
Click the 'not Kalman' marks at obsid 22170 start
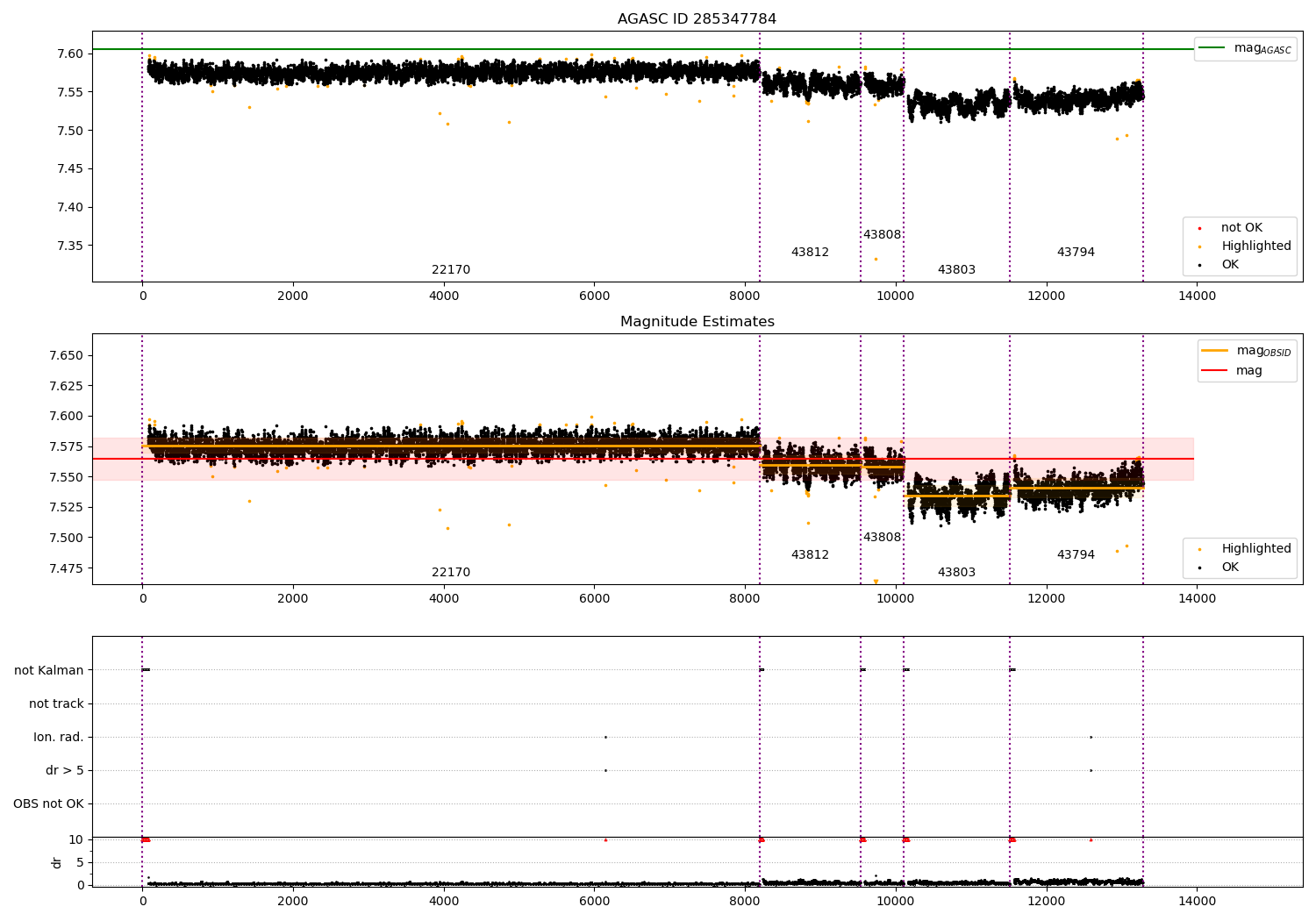point(146,670)
